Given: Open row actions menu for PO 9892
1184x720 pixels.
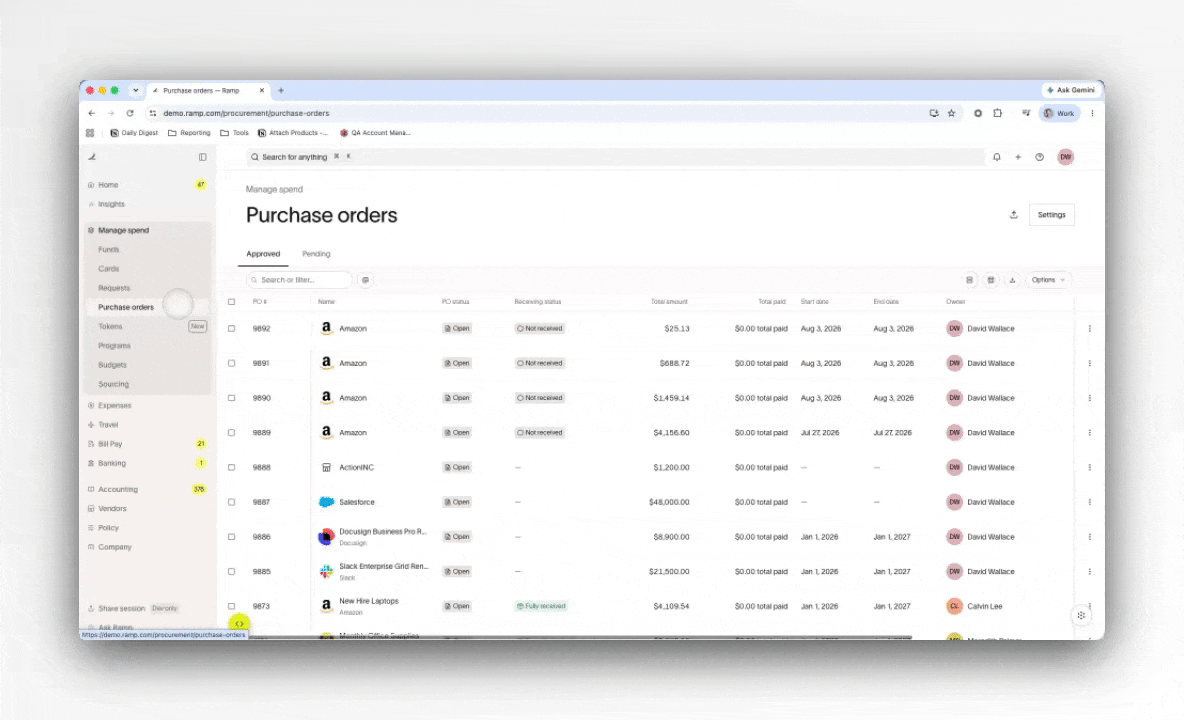Looking at the screenshot, I should (x=1090, y=328).
